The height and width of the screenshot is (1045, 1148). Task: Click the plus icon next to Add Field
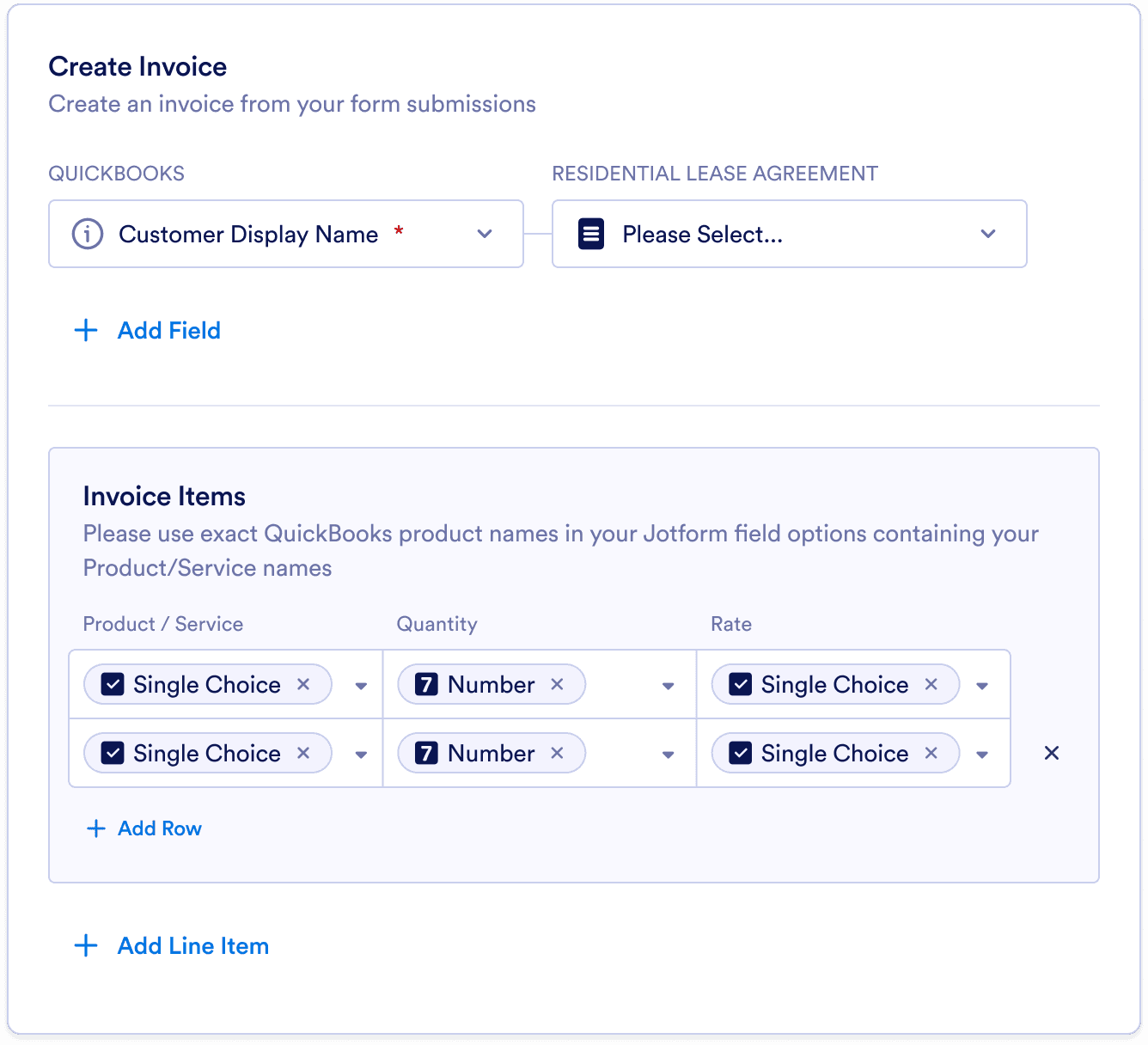(85, 330)
